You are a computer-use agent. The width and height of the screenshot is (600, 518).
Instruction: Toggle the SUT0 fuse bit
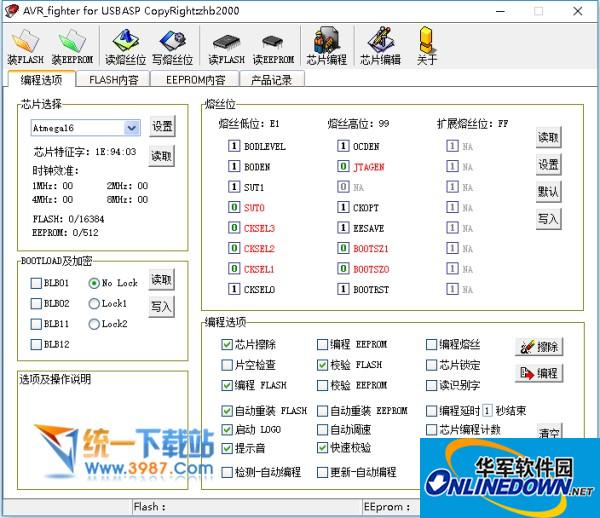(234, 207)
